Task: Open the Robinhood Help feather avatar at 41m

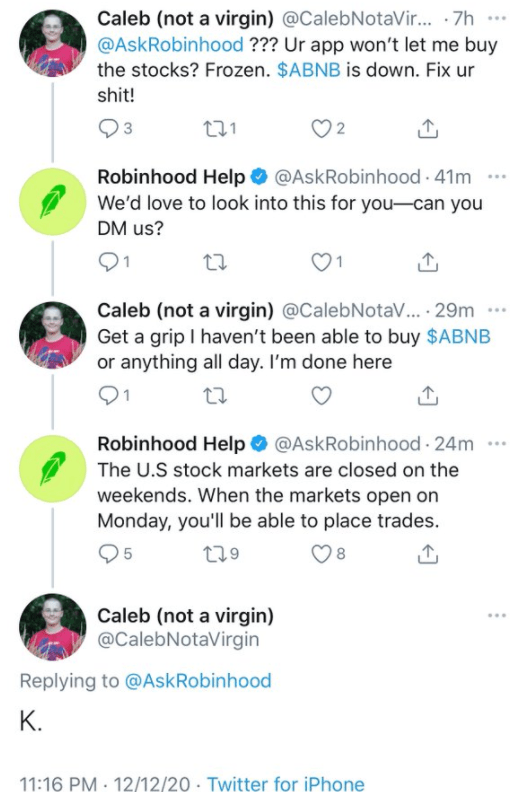Action: coord(53,202)
